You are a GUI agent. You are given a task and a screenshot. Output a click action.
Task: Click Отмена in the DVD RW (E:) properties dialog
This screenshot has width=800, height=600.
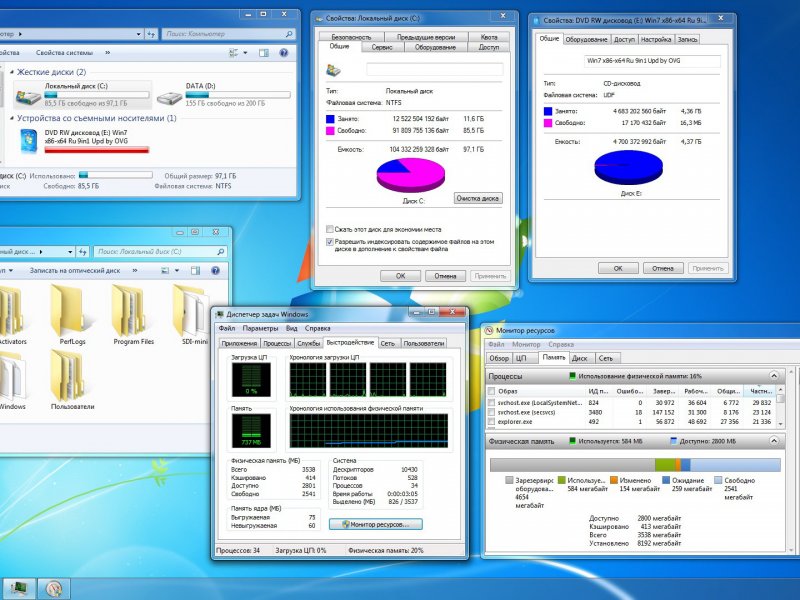point(663,268)
